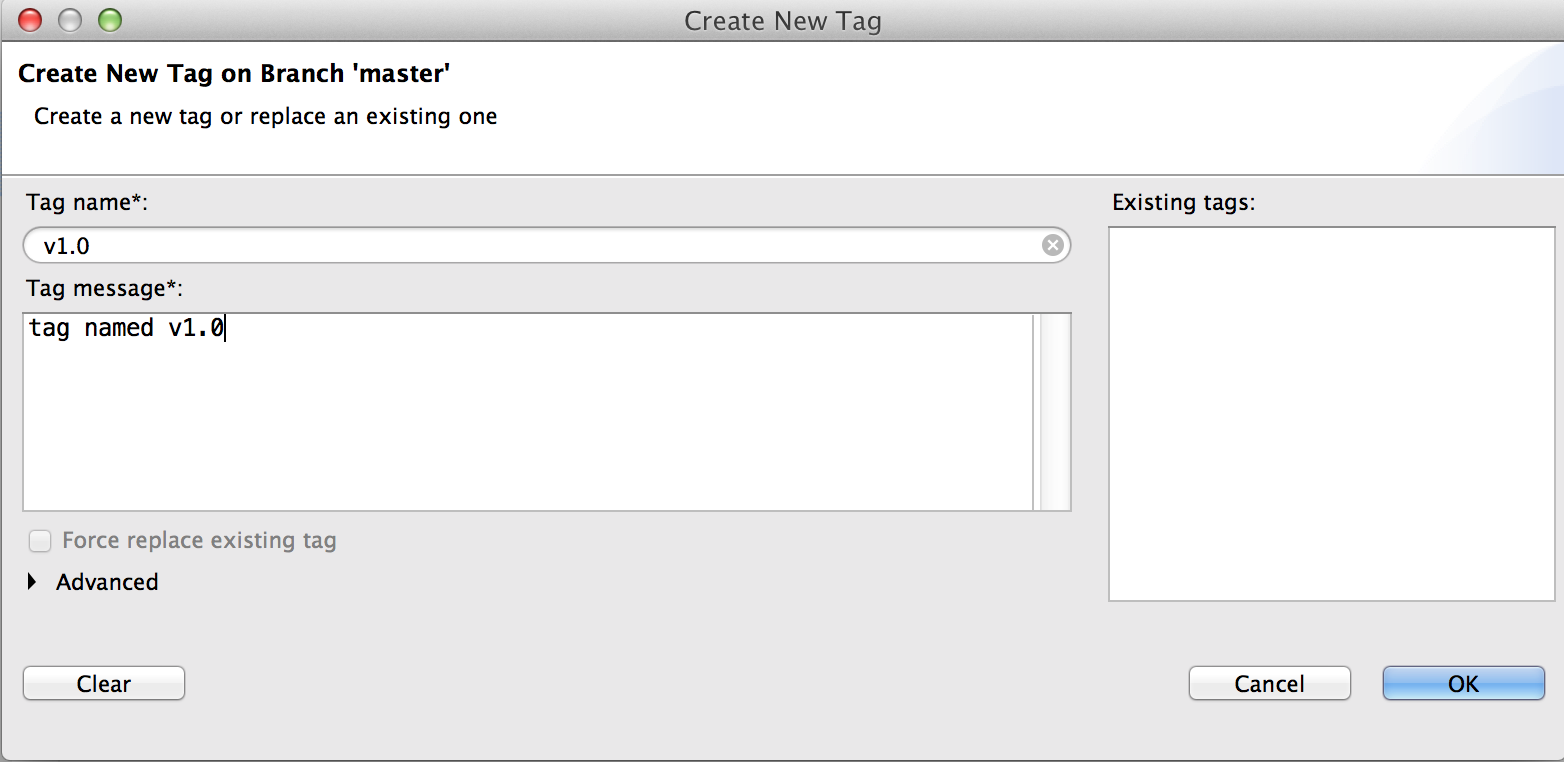Click the Tag name* label
Viewport: 1564px width, 762px height.
pyautogui.click(x=87, y=202)
